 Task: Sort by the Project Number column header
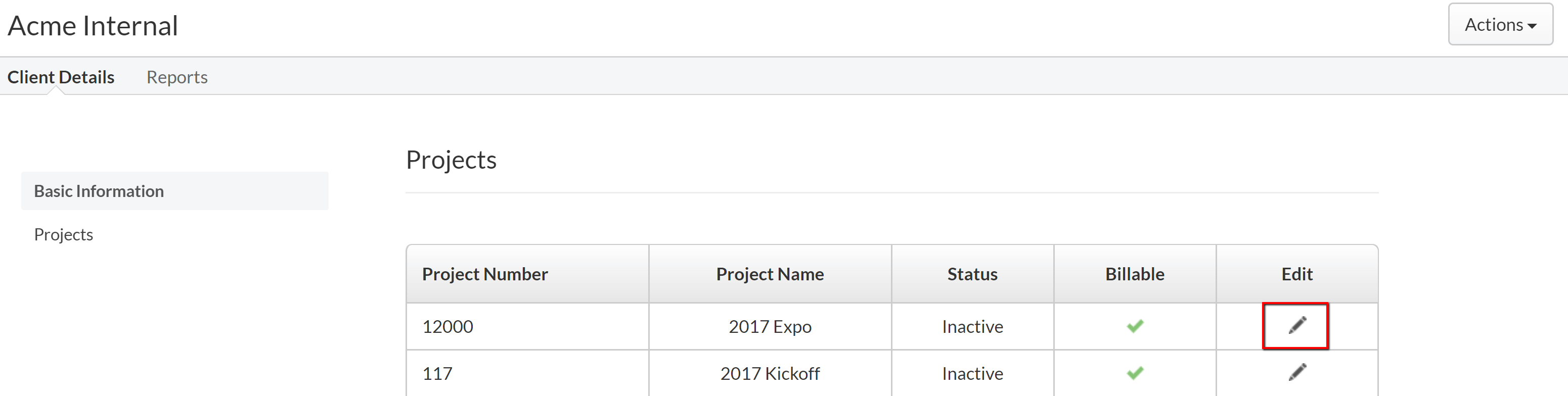point(484,273)
